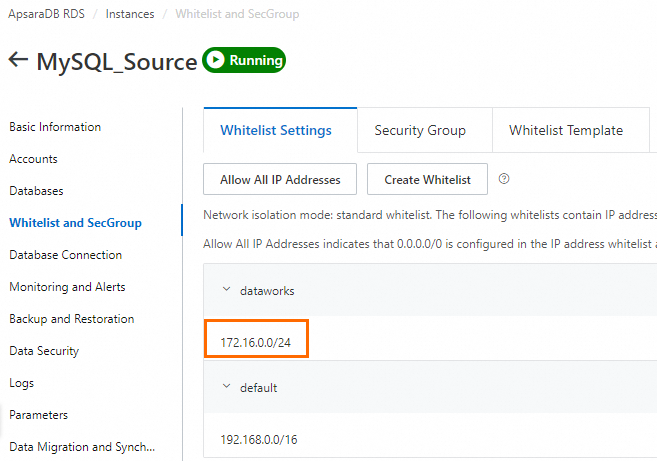The width and height of the screenshot is (657, 461).
Task: Click the Instances breadcrumb link
Action: (130, 15)
